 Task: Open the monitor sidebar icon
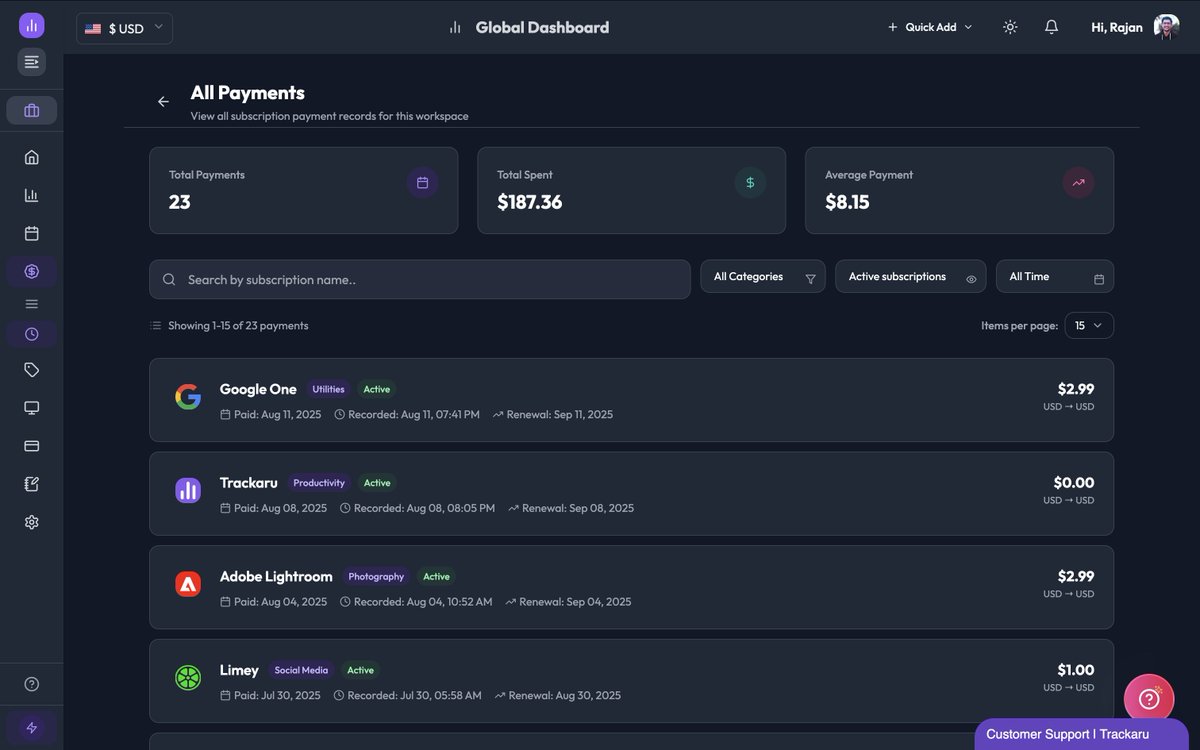tap(31, 408)
